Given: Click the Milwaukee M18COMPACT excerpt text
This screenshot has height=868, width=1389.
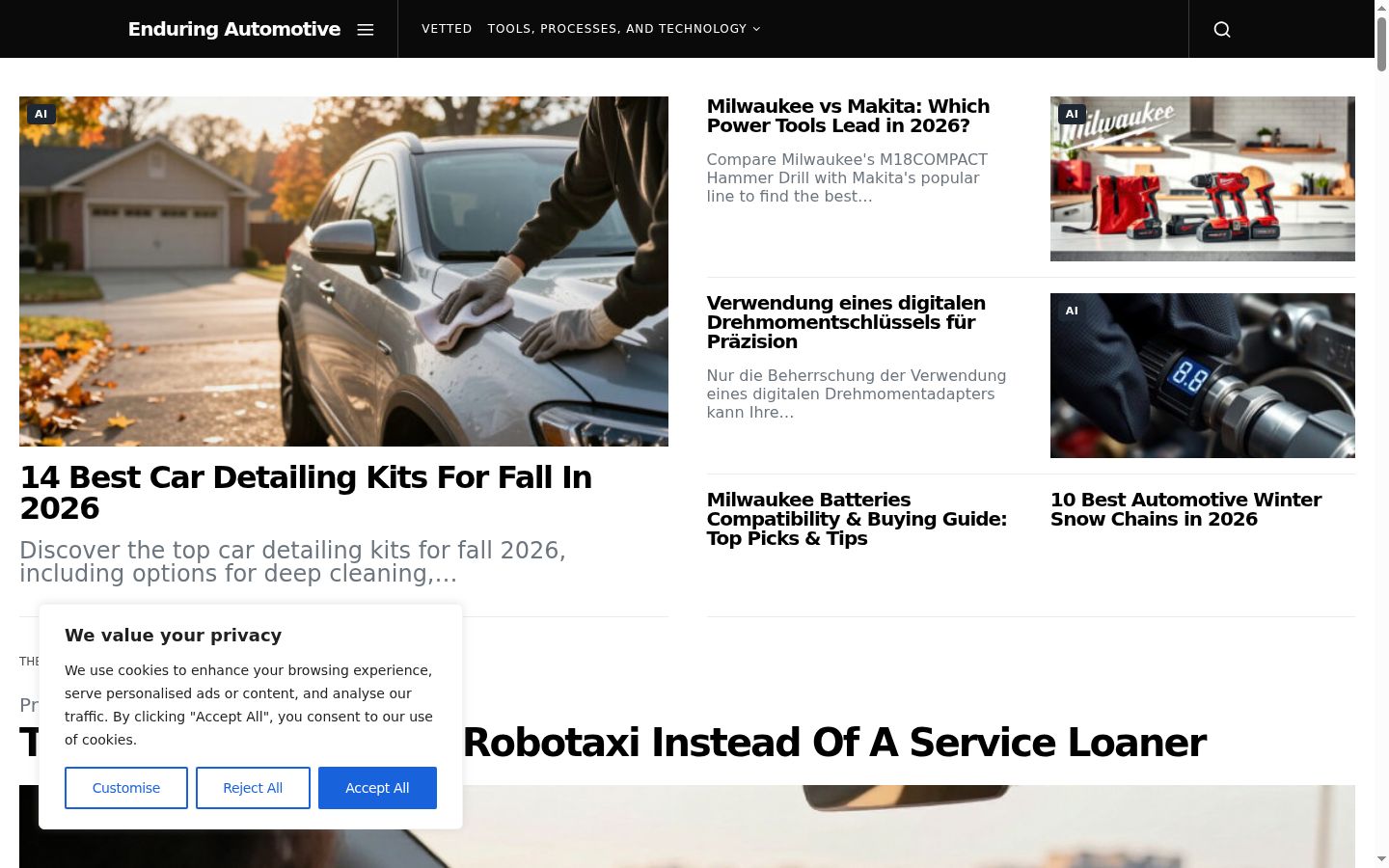Looking at the screenshot, I should 847,177.
